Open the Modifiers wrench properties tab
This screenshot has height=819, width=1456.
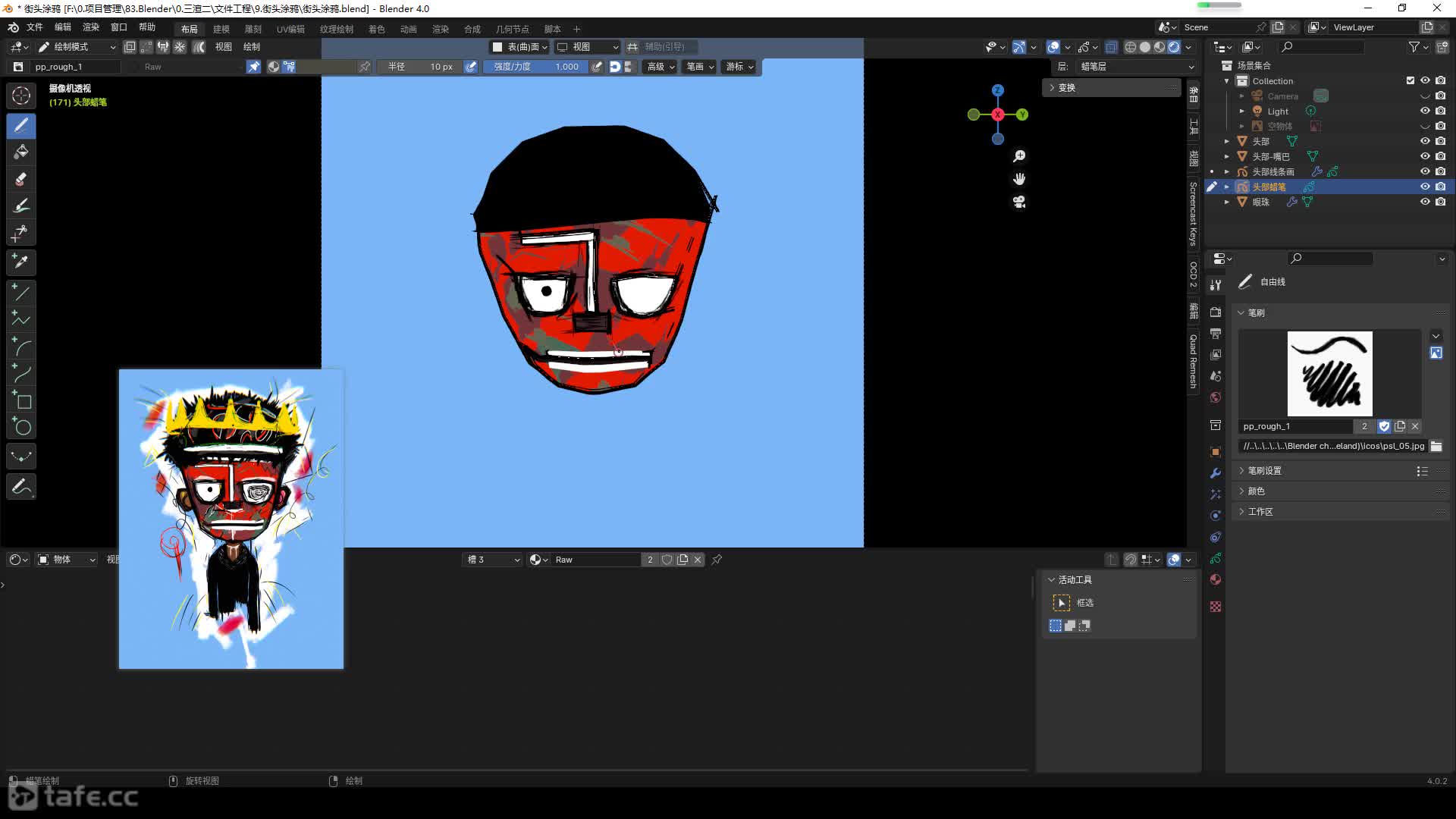click(x=1216, y=473)
